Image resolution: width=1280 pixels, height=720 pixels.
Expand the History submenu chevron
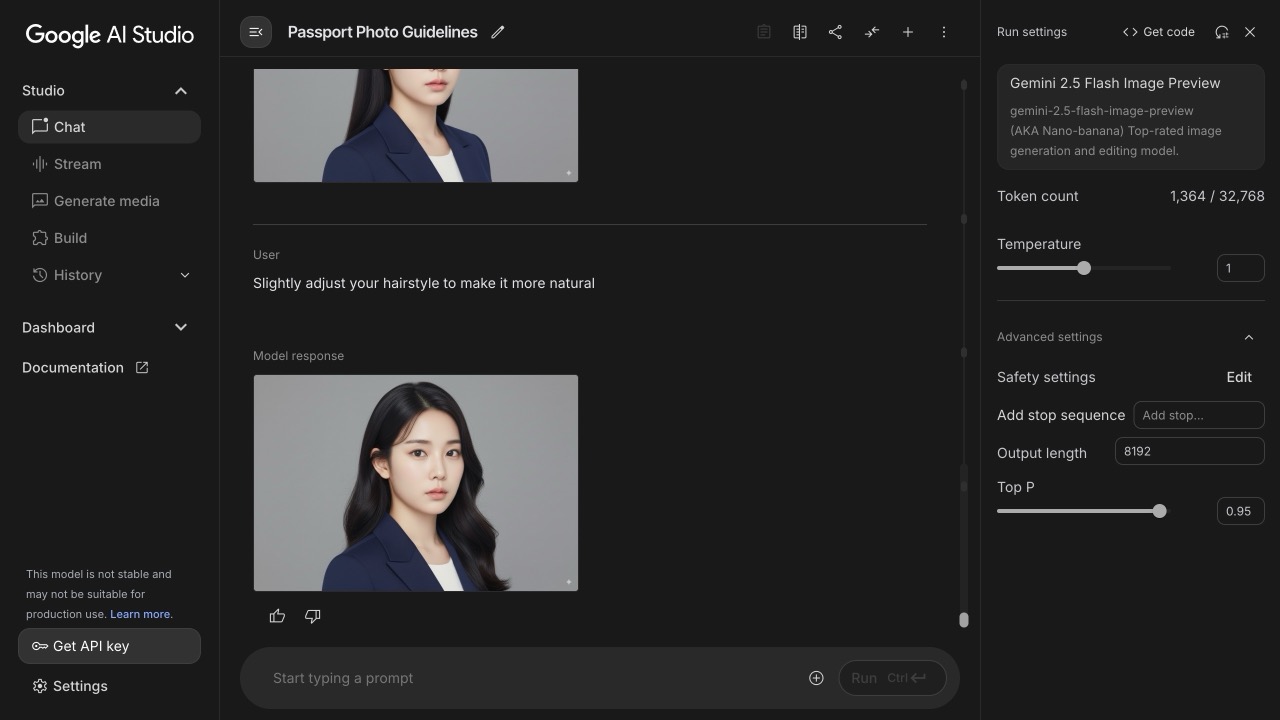pos(185,275)
